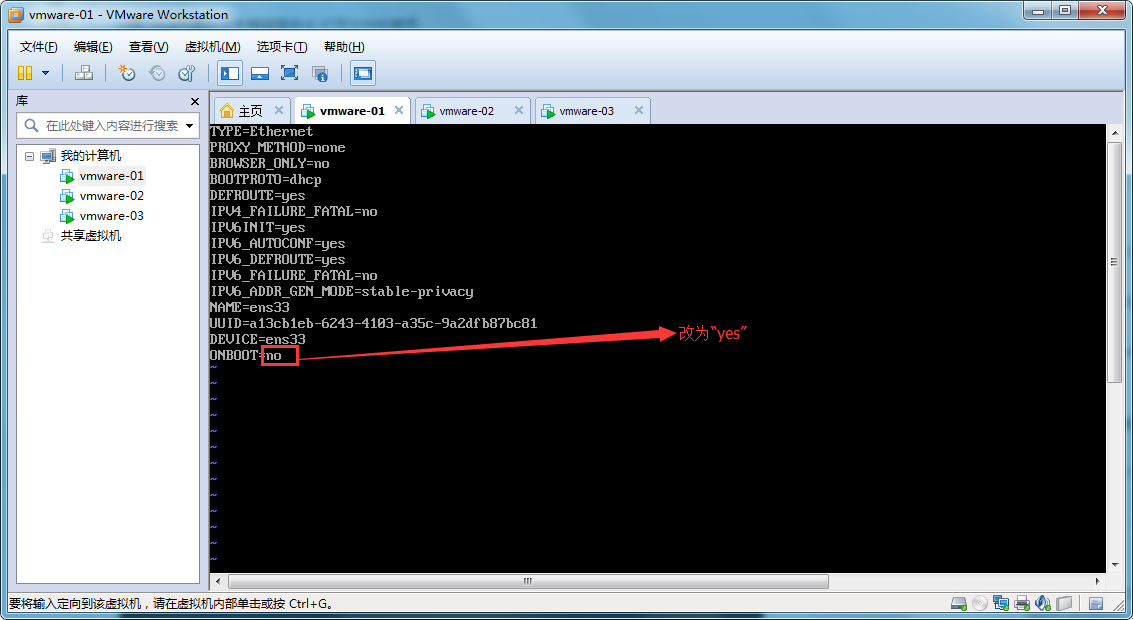
Task: Open the 帮助(H) menu
Action: click(344, 47)
